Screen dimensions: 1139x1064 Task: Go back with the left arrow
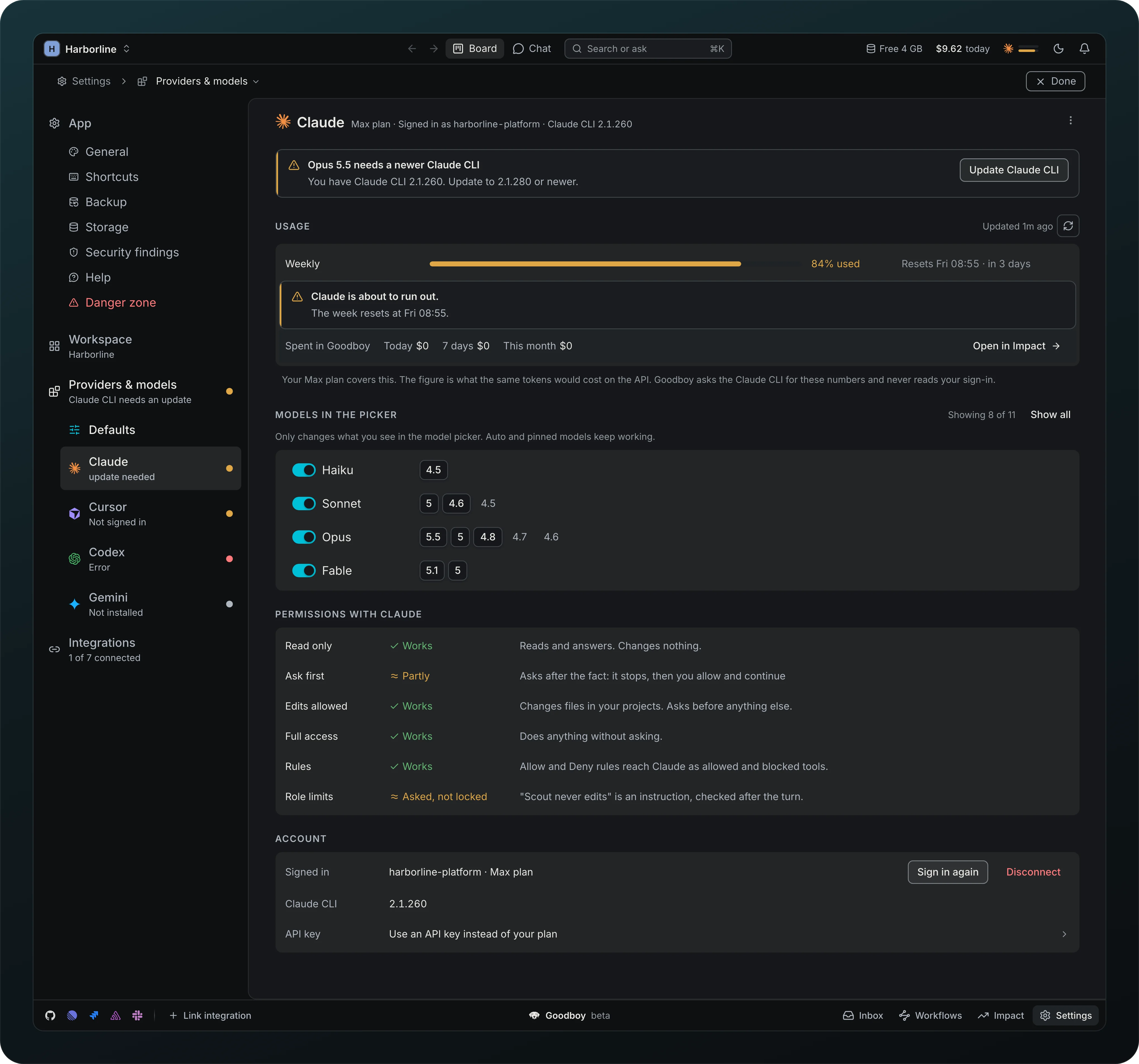[412, 49]
